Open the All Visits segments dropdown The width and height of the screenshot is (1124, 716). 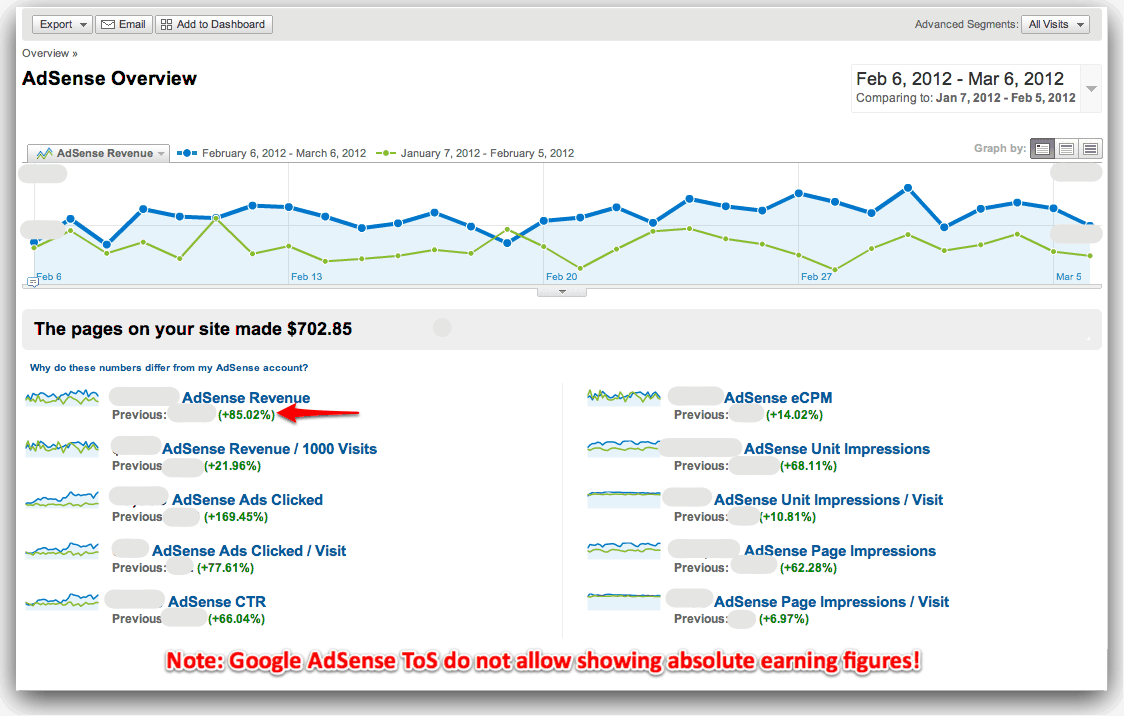(x=1055, y=25)
